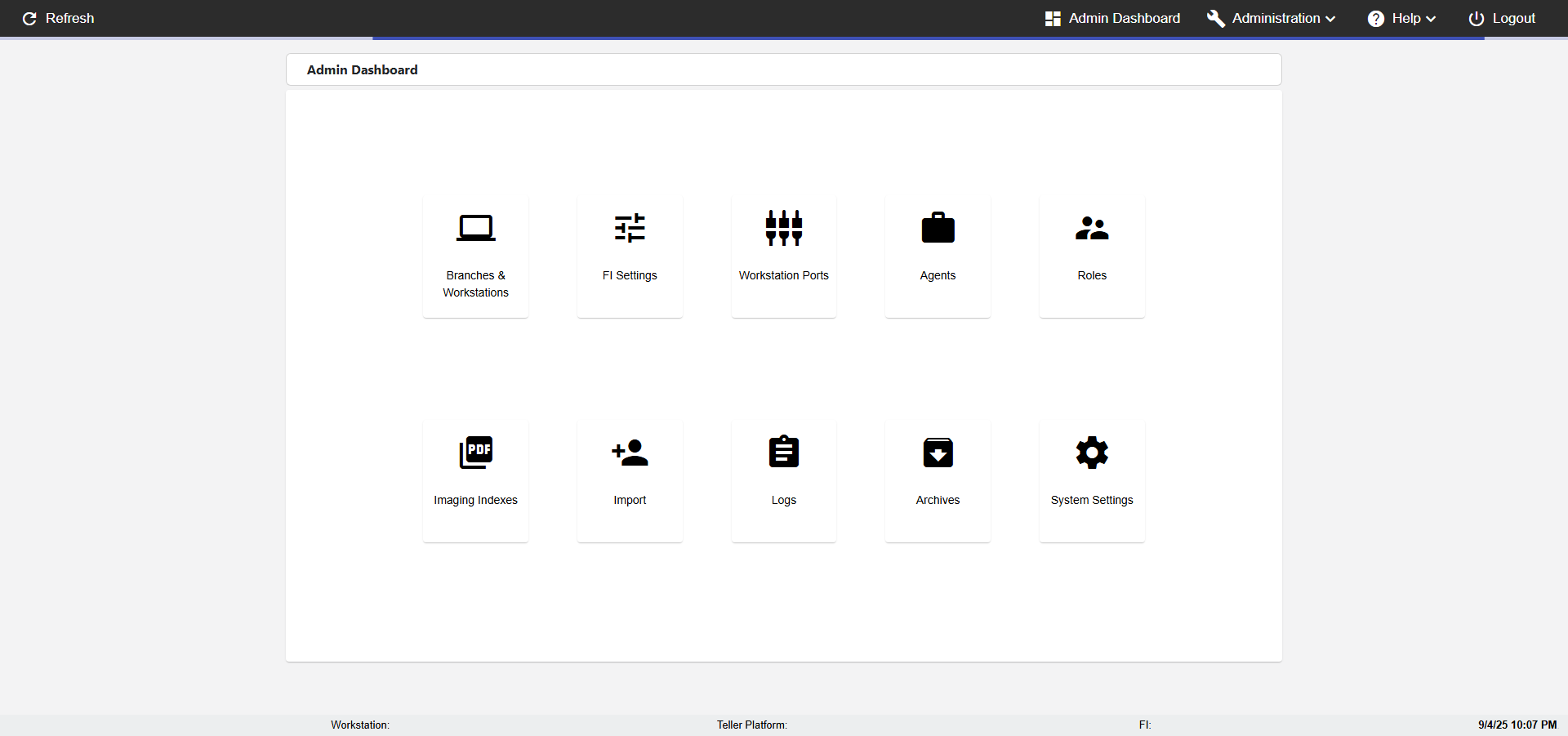Click the "Workstation:" status bar entry
Viewport: 1568px width, 736px height.
pyautogui.click(x=360, y=725)
